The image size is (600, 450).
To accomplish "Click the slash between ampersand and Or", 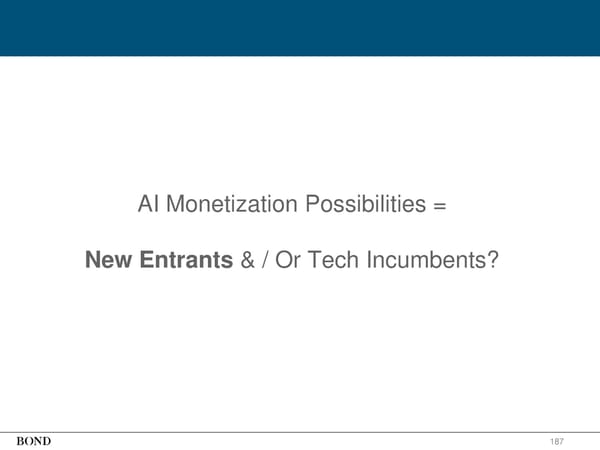I will click(269, 260).
